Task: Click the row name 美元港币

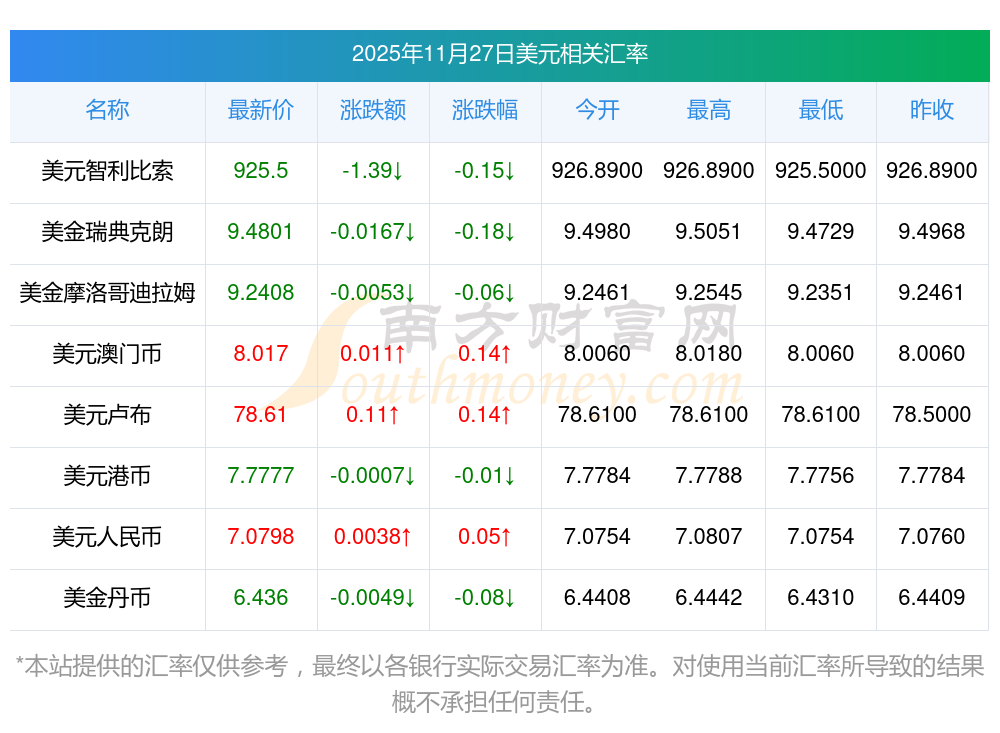Action: tap(107, 476)
